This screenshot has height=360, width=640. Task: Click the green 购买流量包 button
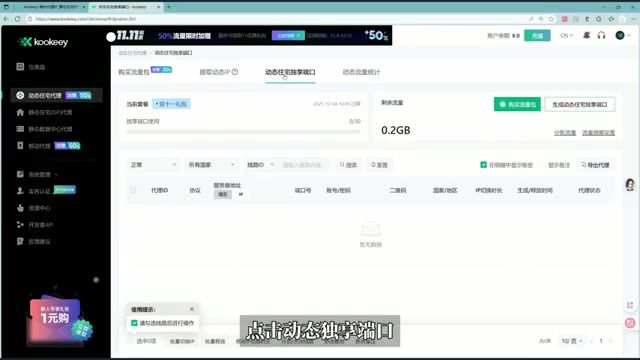[x=517, y=104]
